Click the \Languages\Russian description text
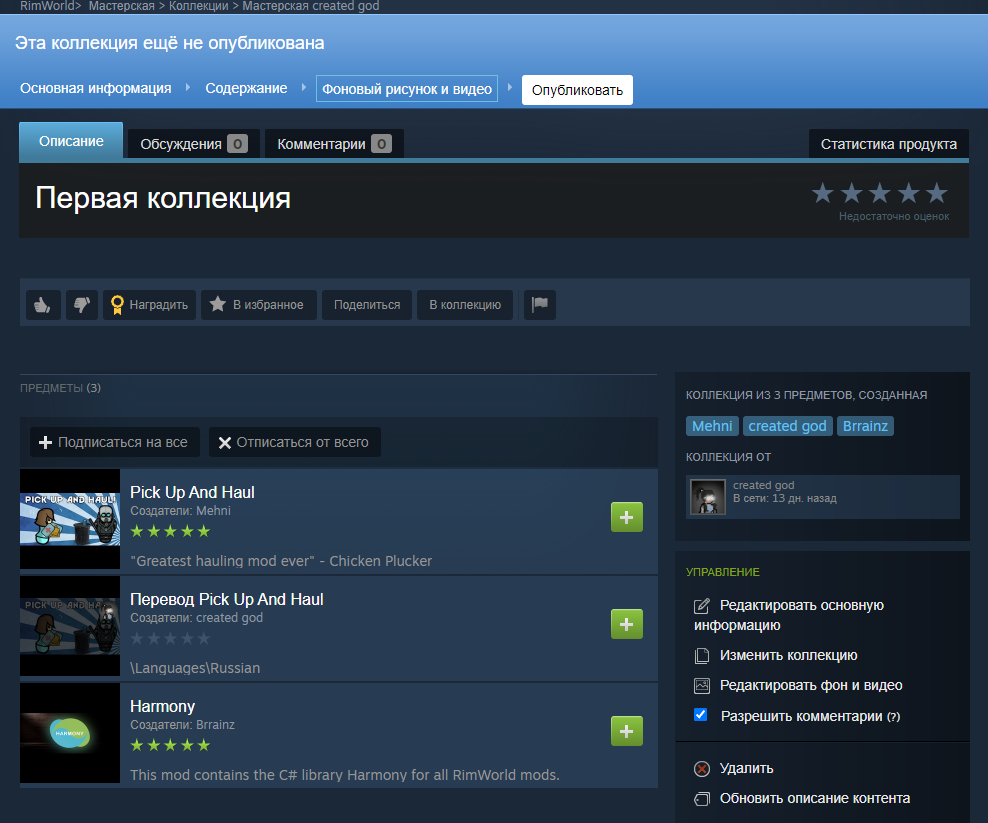Screen dimensions: 988x823 (x=195, y=668)
